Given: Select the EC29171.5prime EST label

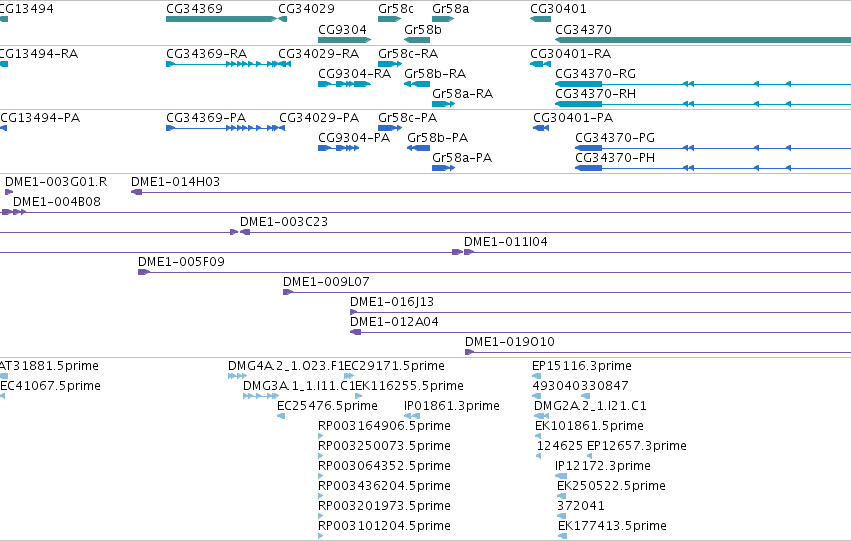Looking at the screenshot, I should [395, 366].
